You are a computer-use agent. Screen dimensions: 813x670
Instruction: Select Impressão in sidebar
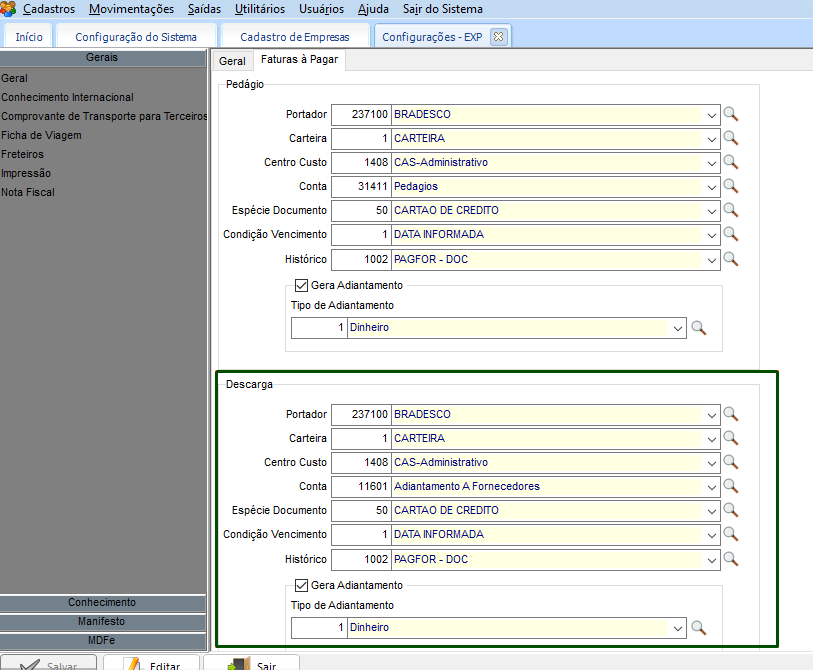pyautogui.click(x=26, y=173)
